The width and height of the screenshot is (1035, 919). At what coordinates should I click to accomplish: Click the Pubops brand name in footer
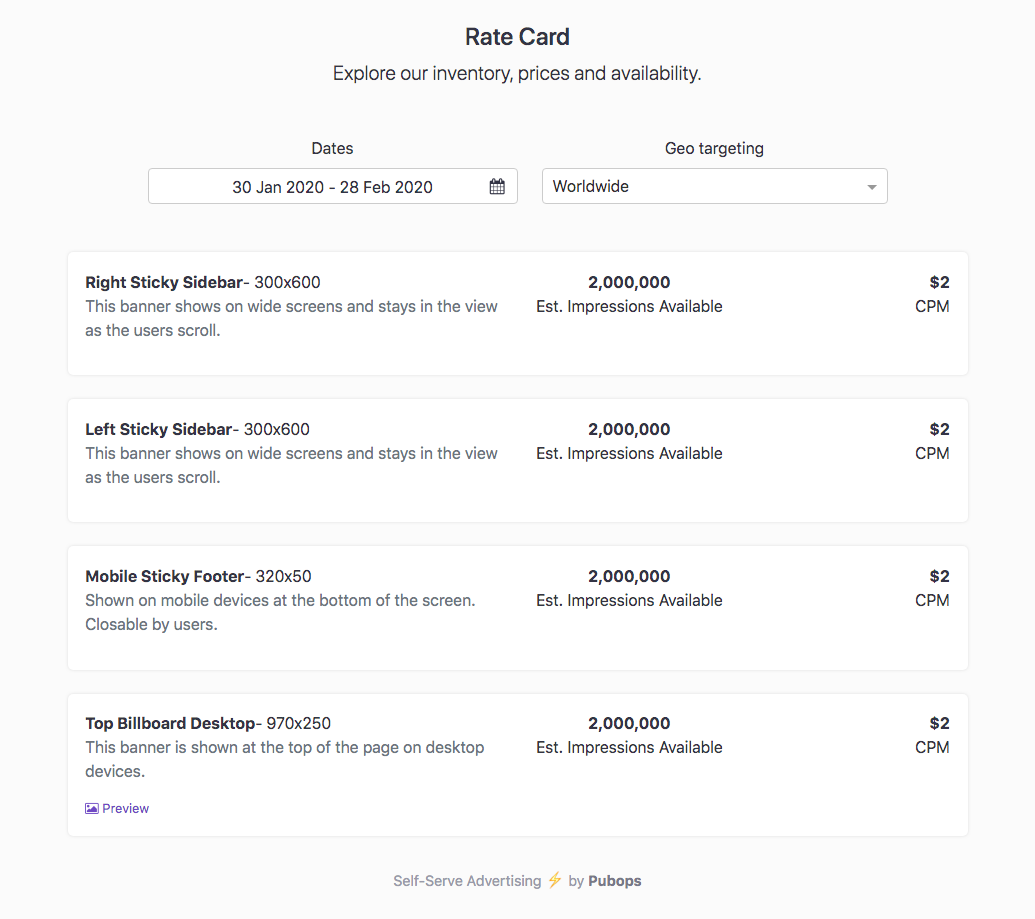(614, 881)
